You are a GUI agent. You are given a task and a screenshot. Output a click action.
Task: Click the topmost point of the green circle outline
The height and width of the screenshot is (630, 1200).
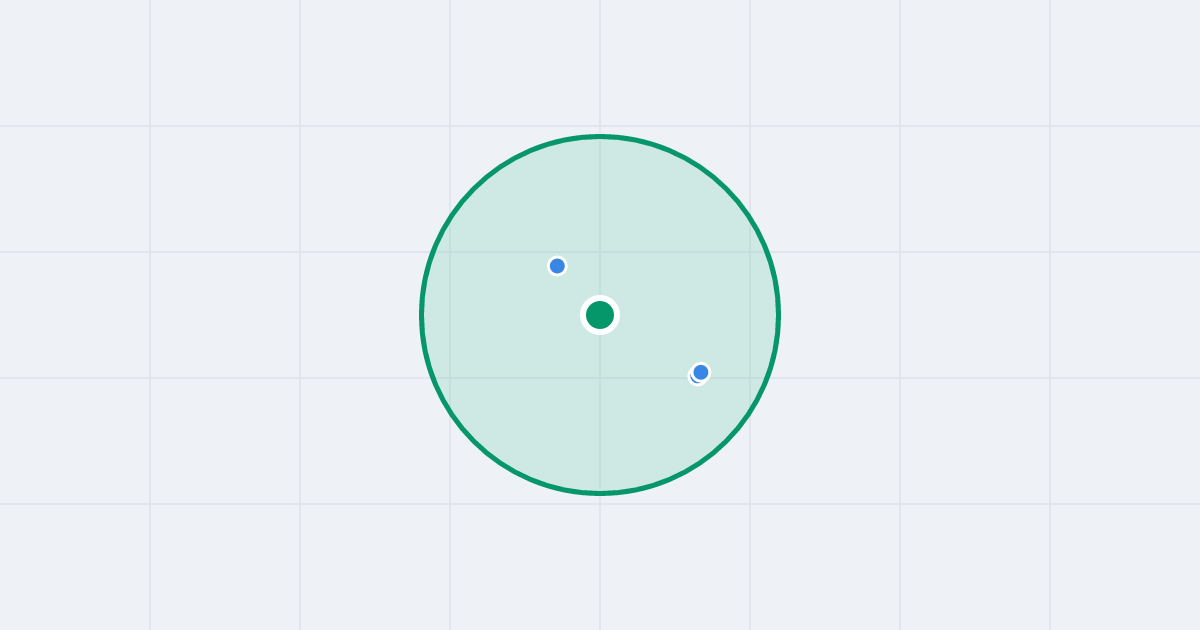pos(600,136)
